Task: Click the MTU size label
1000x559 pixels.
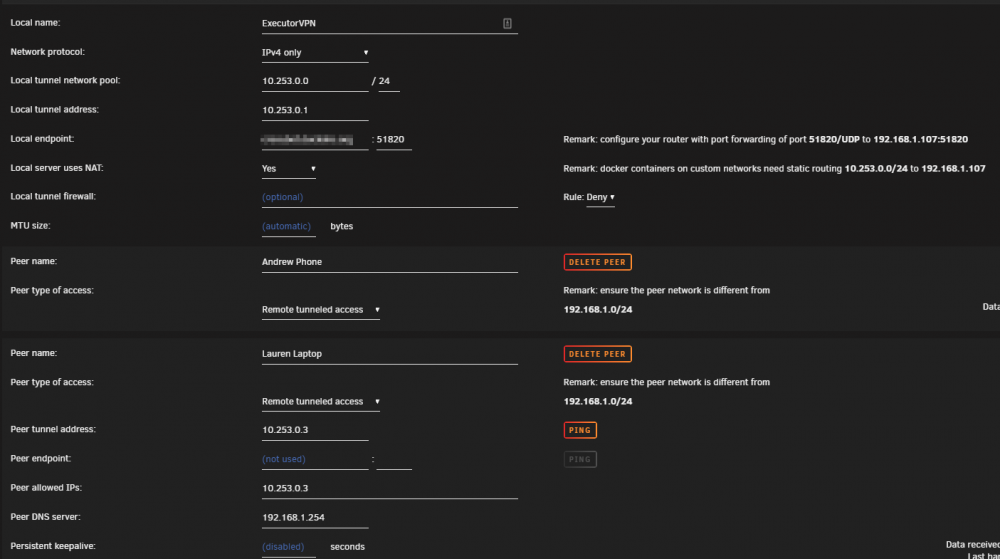Action: [30, 226]
